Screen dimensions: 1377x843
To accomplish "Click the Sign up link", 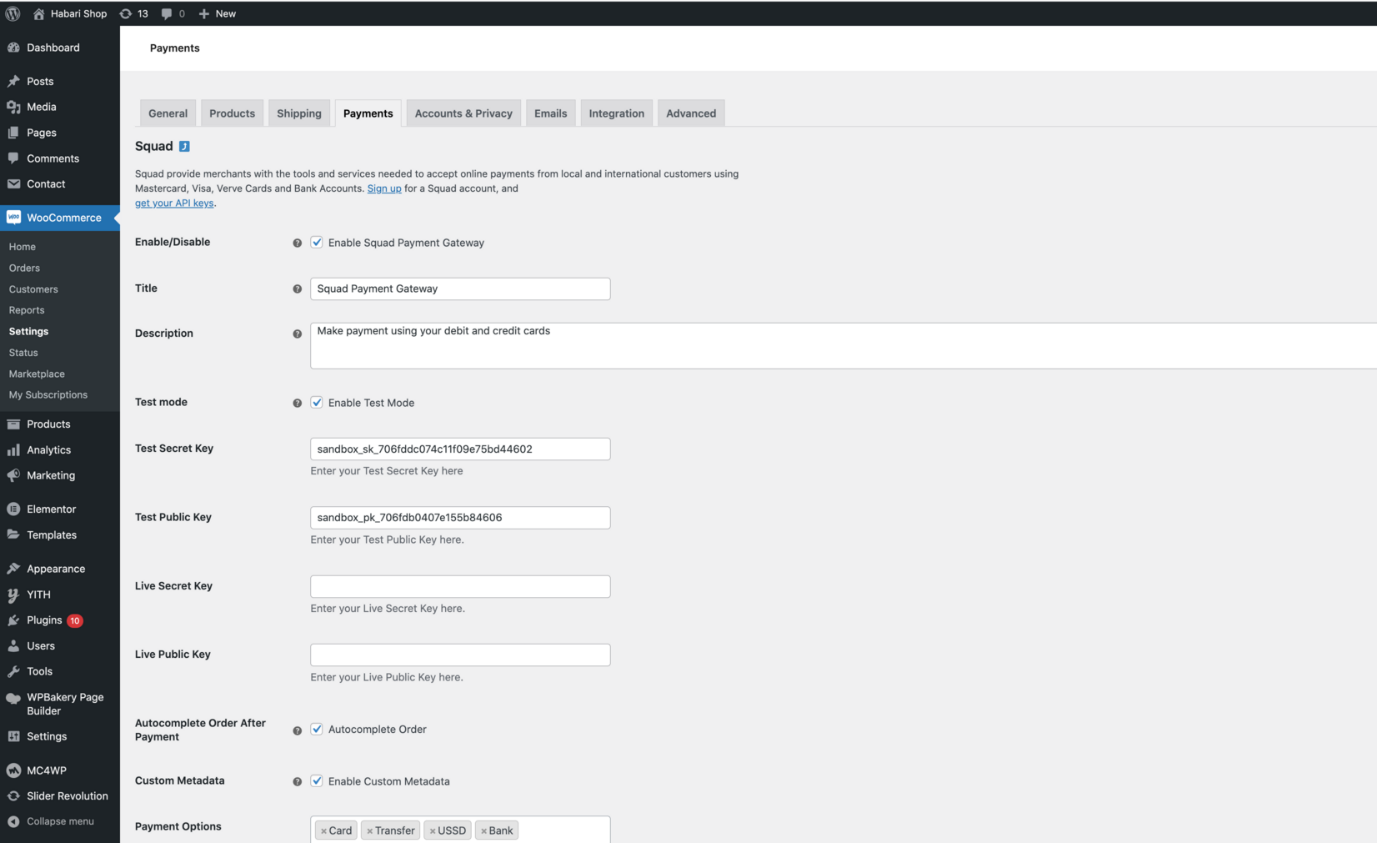I will (384, 188).
